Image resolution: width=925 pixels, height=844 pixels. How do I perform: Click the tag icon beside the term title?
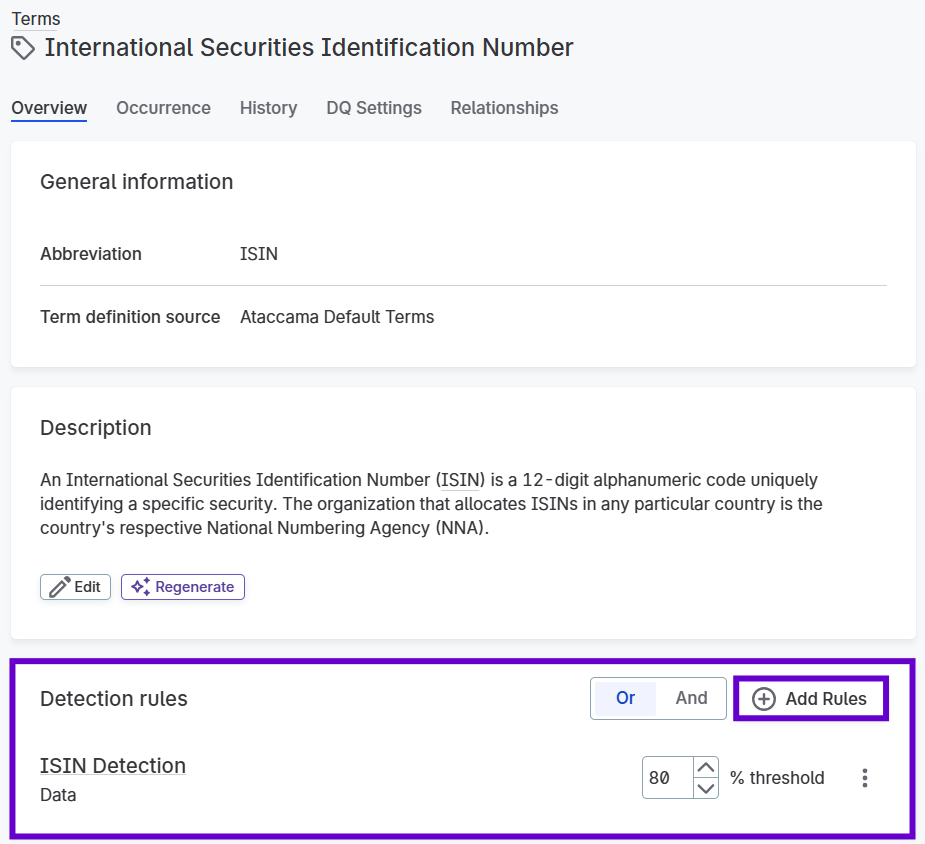pos(22,47)
